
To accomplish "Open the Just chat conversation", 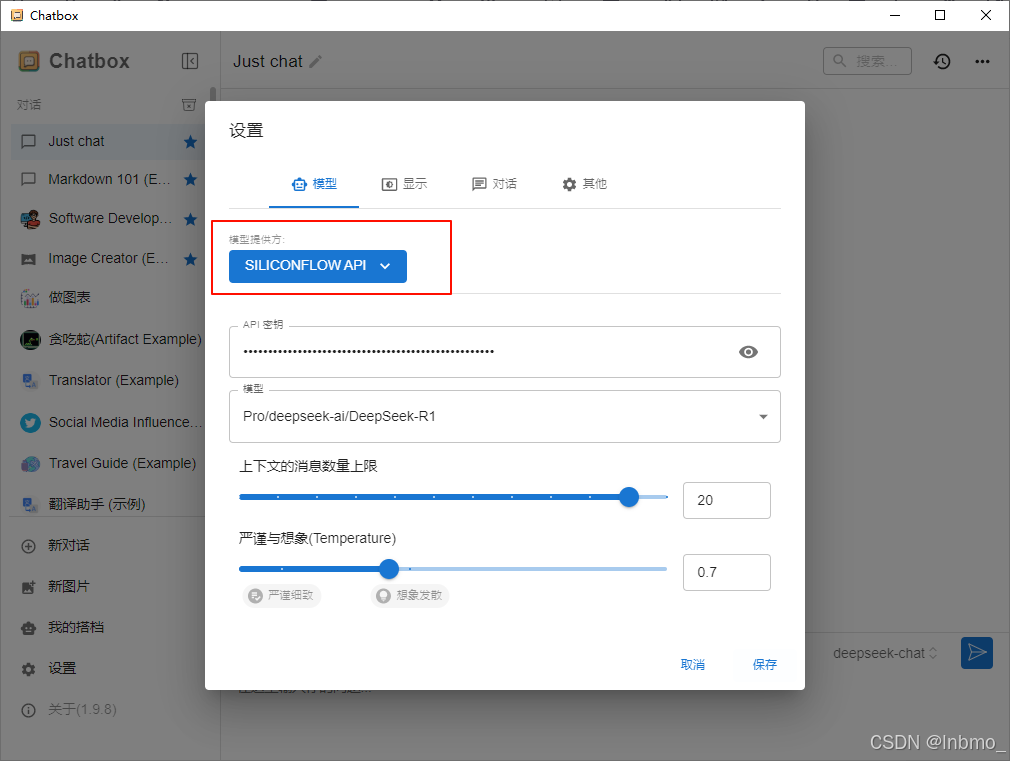I will coord(108,141).
